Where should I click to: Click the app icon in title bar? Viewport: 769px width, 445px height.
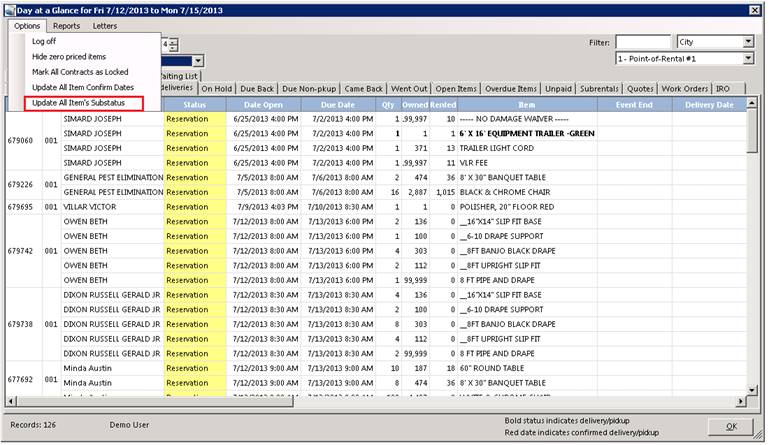[9, 8]
